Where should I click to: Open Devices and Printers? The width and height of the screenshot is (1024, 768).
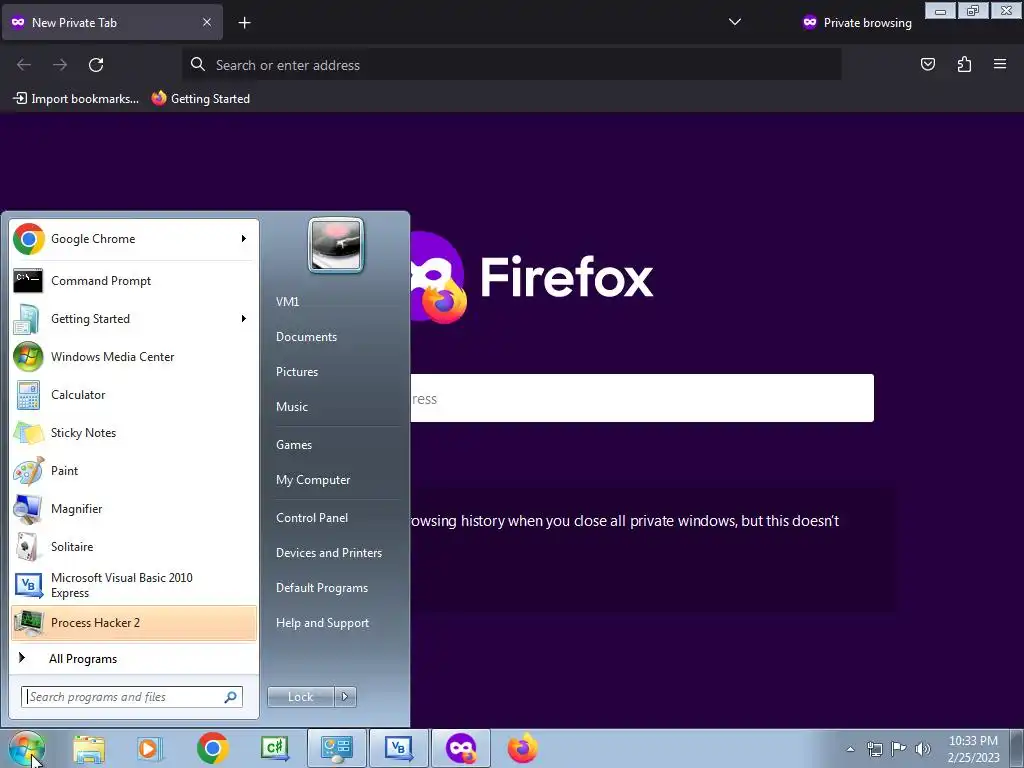coord(329,553)
